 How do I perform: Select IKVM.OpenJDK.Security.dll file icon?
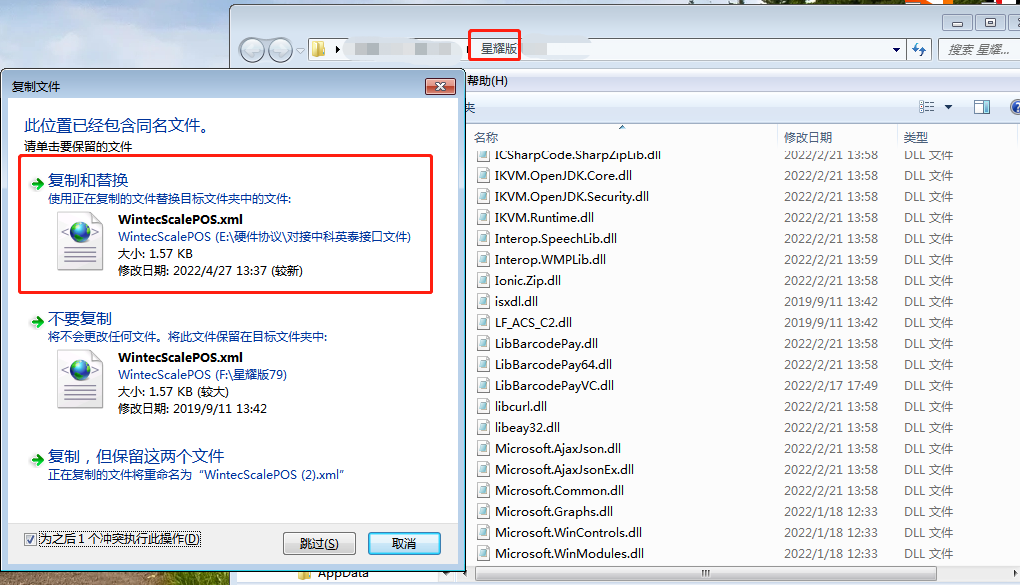[x=483, y=197]
